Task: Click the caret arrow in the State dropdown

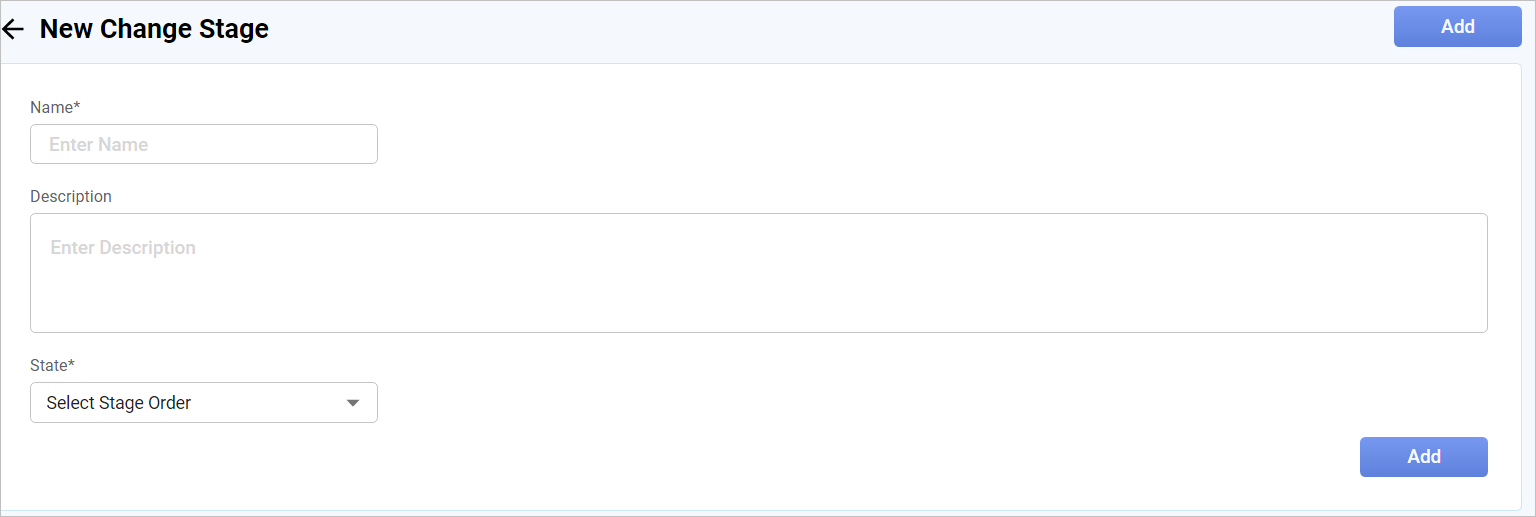Action: (x=352, y=403)
